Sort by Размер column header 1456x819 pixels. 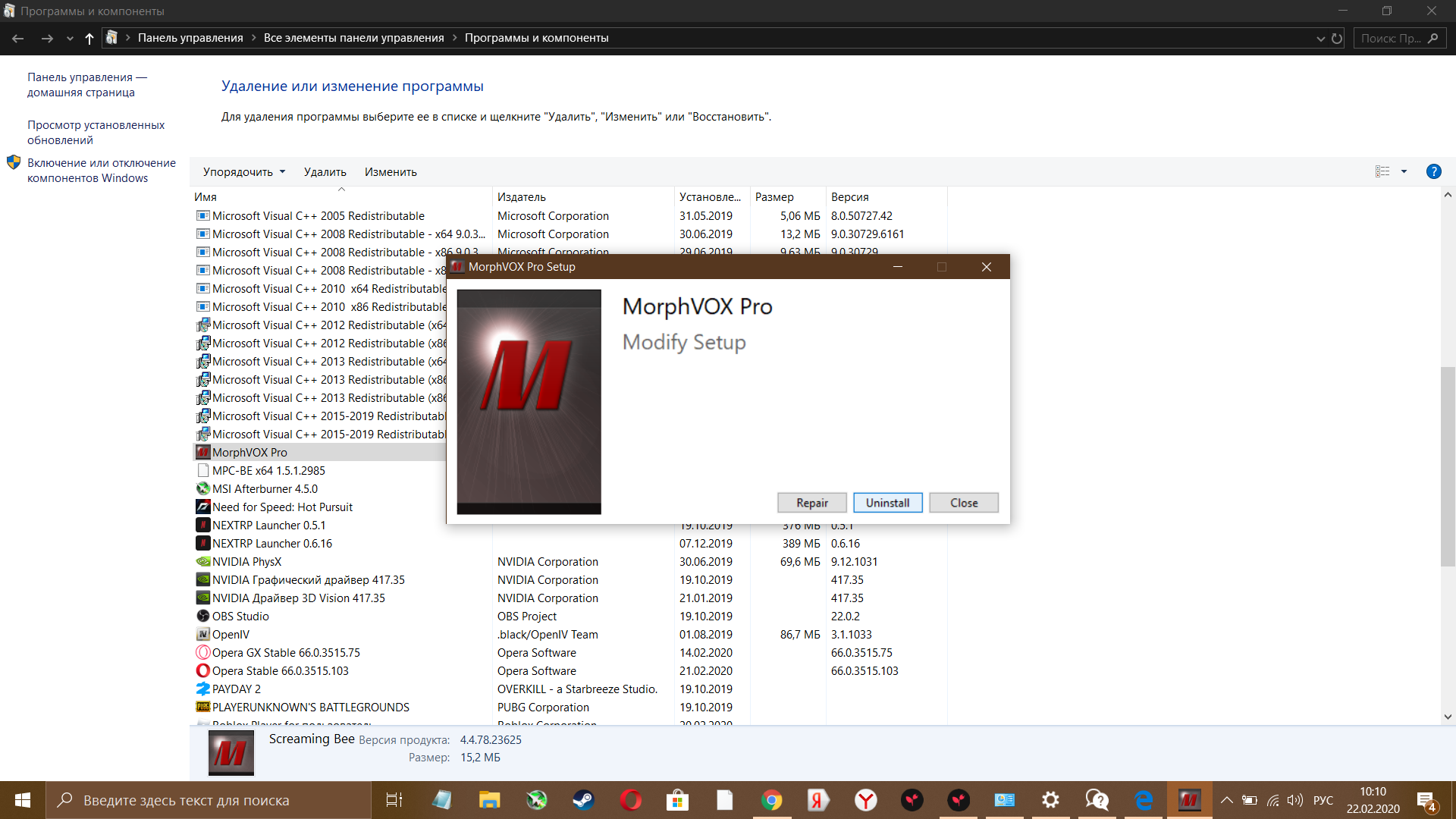[x=788, y=197]
